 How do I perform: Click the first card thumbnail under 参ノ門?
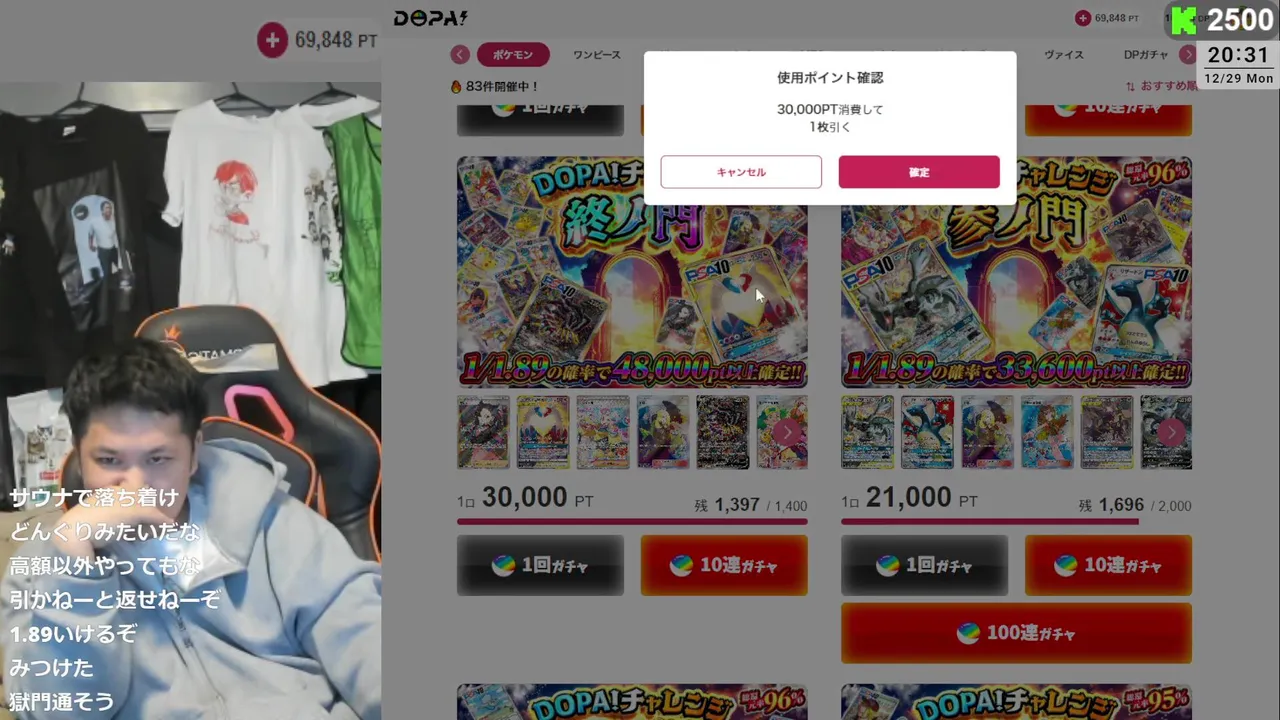point(867,432)
